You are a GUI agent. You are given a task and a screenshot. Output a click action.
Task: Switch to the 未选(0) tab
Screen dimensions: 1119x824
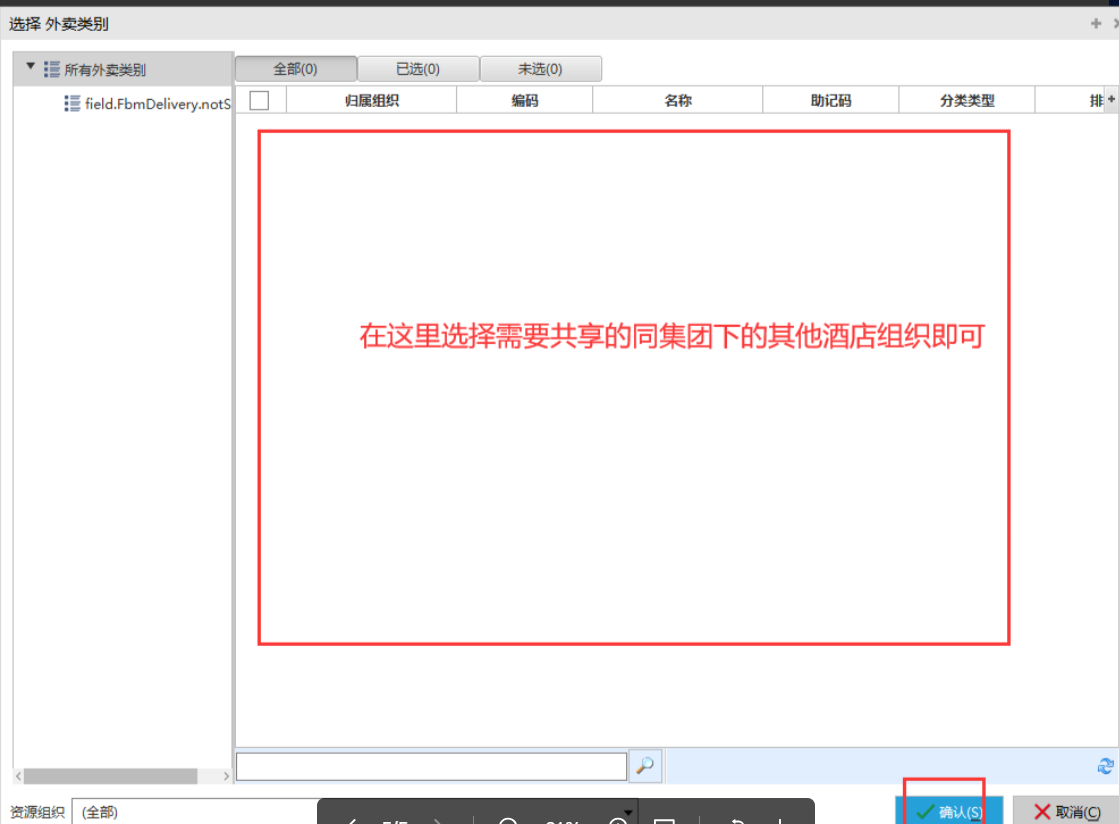(x=540, y=69)
